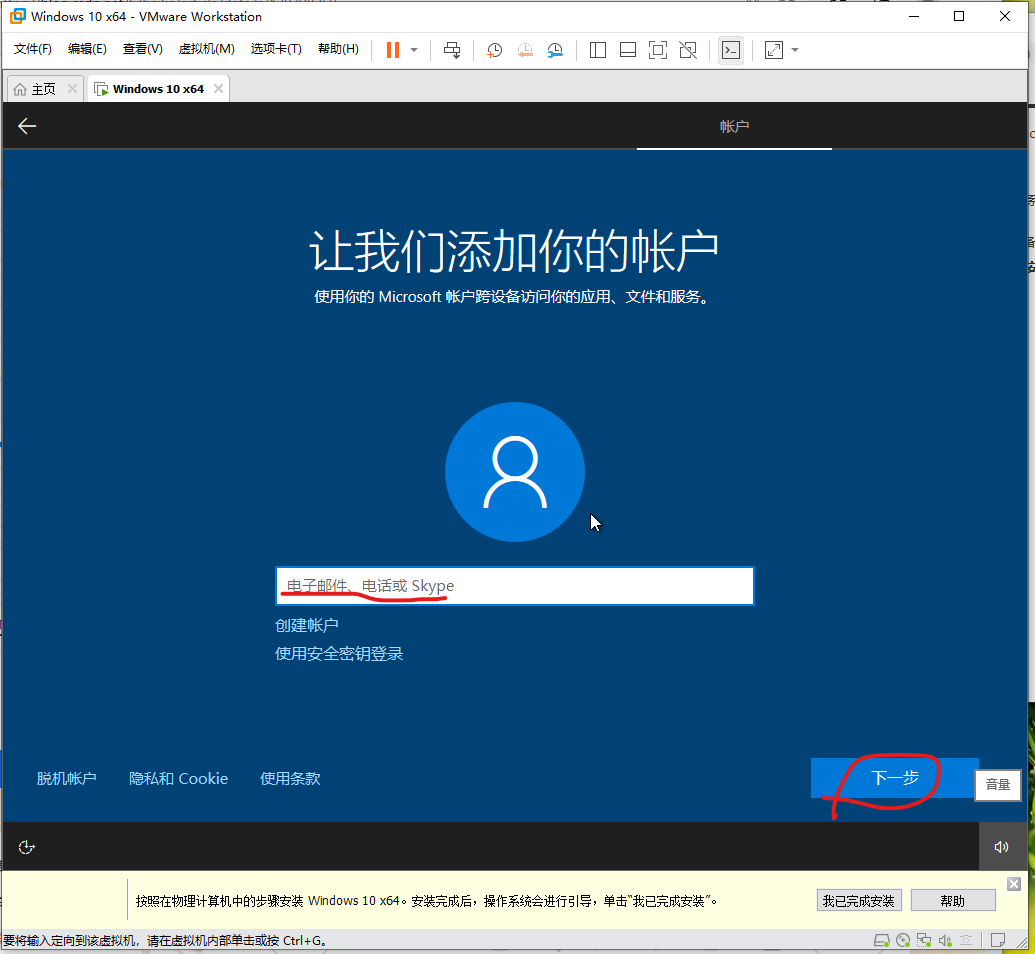This screenshot has width=1035, height=954.
Task: Open the 查看(V) menu
Action: pyautogui.click(x=143, y=49)
